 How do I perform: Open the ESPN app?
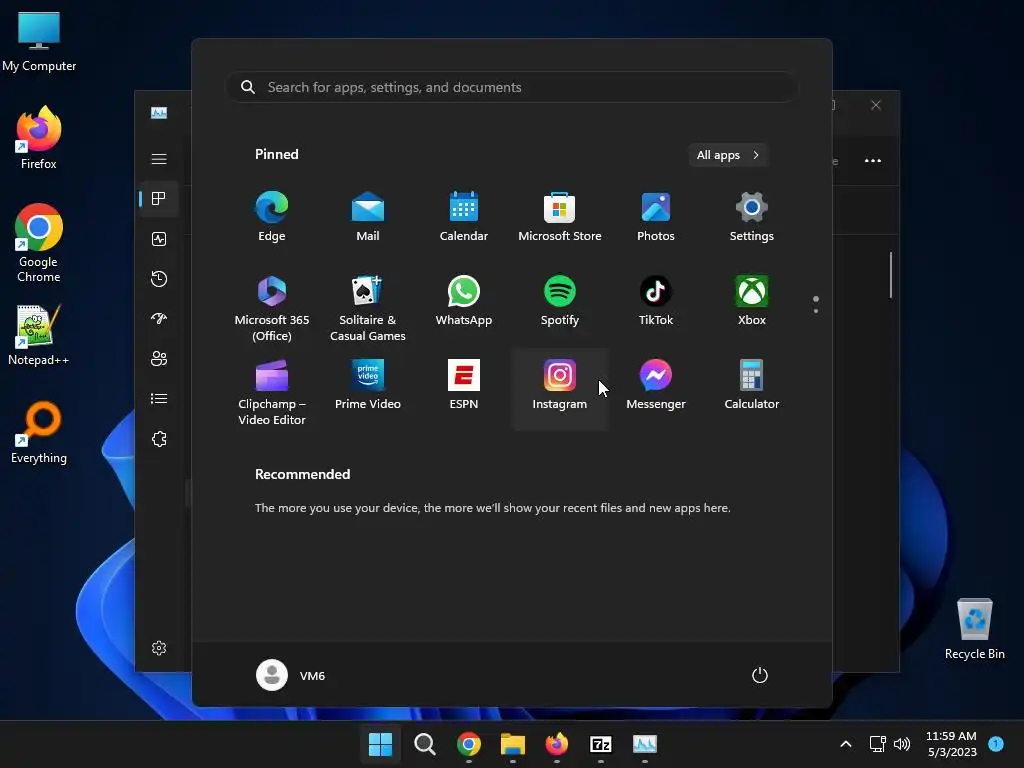point(464,385)
